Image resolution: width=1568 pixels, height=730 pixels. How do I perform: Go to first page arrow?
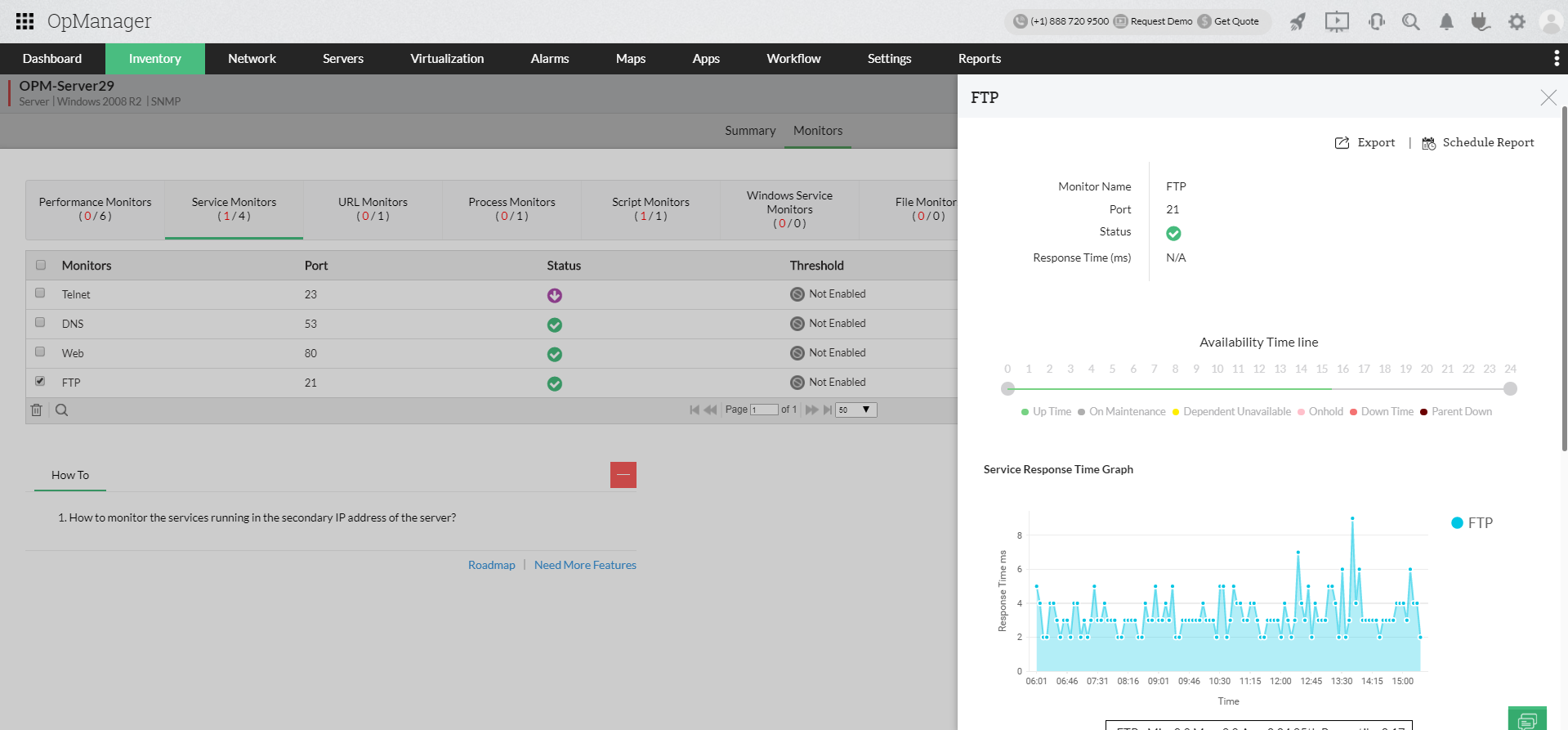pyautogui.click(x=695, y=410)
